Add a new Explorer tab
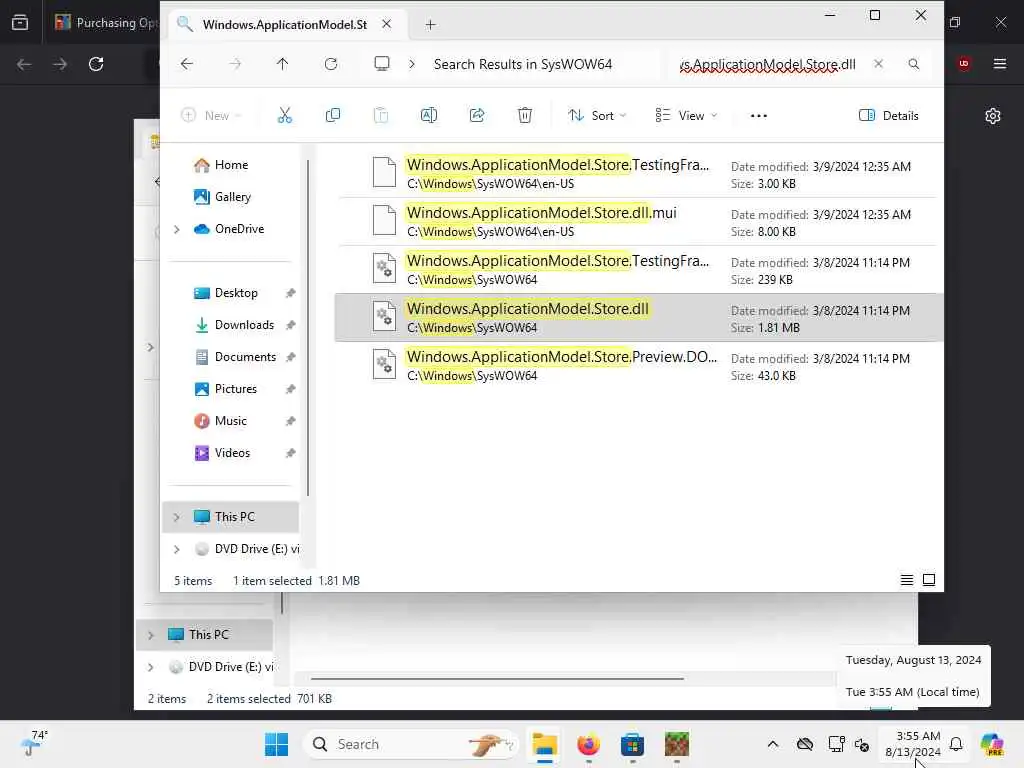The height and width of the screenshot is (768, 1024). (430, 25)
